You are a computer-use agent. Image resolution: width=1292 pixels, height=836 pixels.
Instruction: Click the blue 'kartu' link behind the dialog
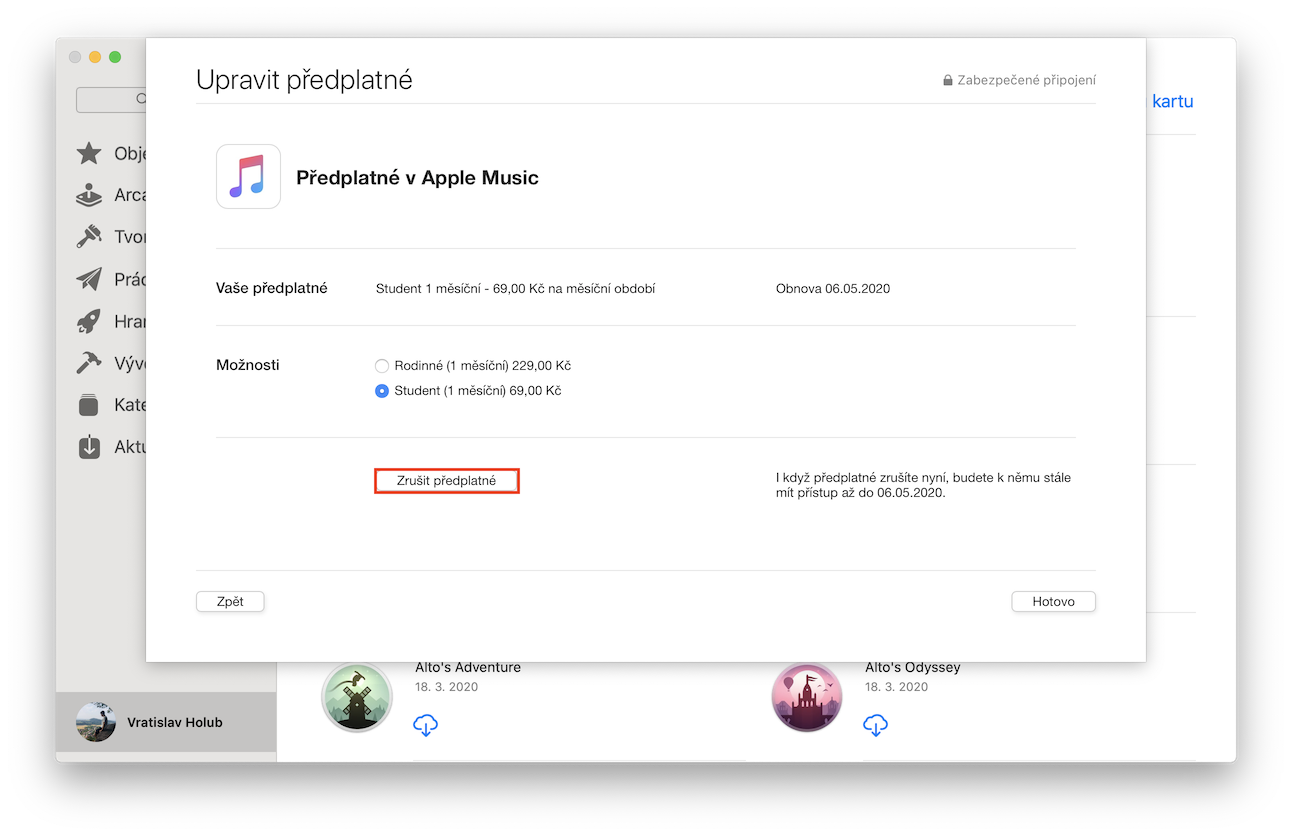pos(1173,101)
